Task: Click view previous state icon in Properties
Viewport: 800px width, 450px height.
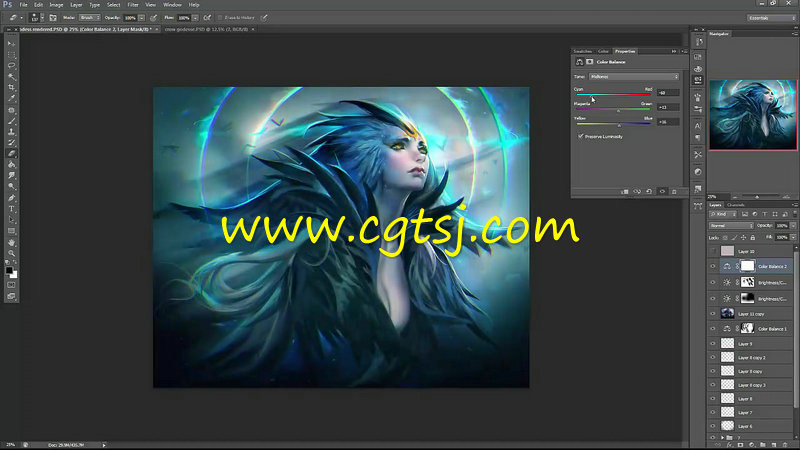Action: click(x=637, y=192)
